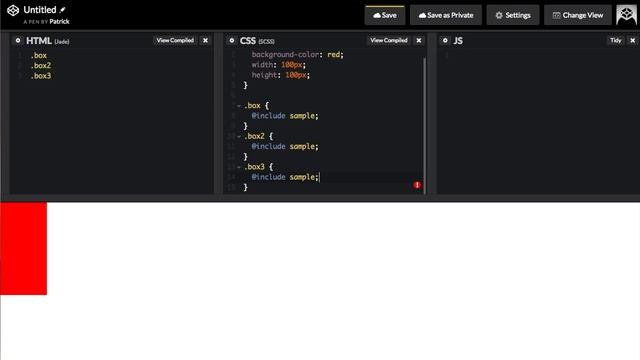Edit pen title with pencil icon
The image size is (640, 360).
62,10
